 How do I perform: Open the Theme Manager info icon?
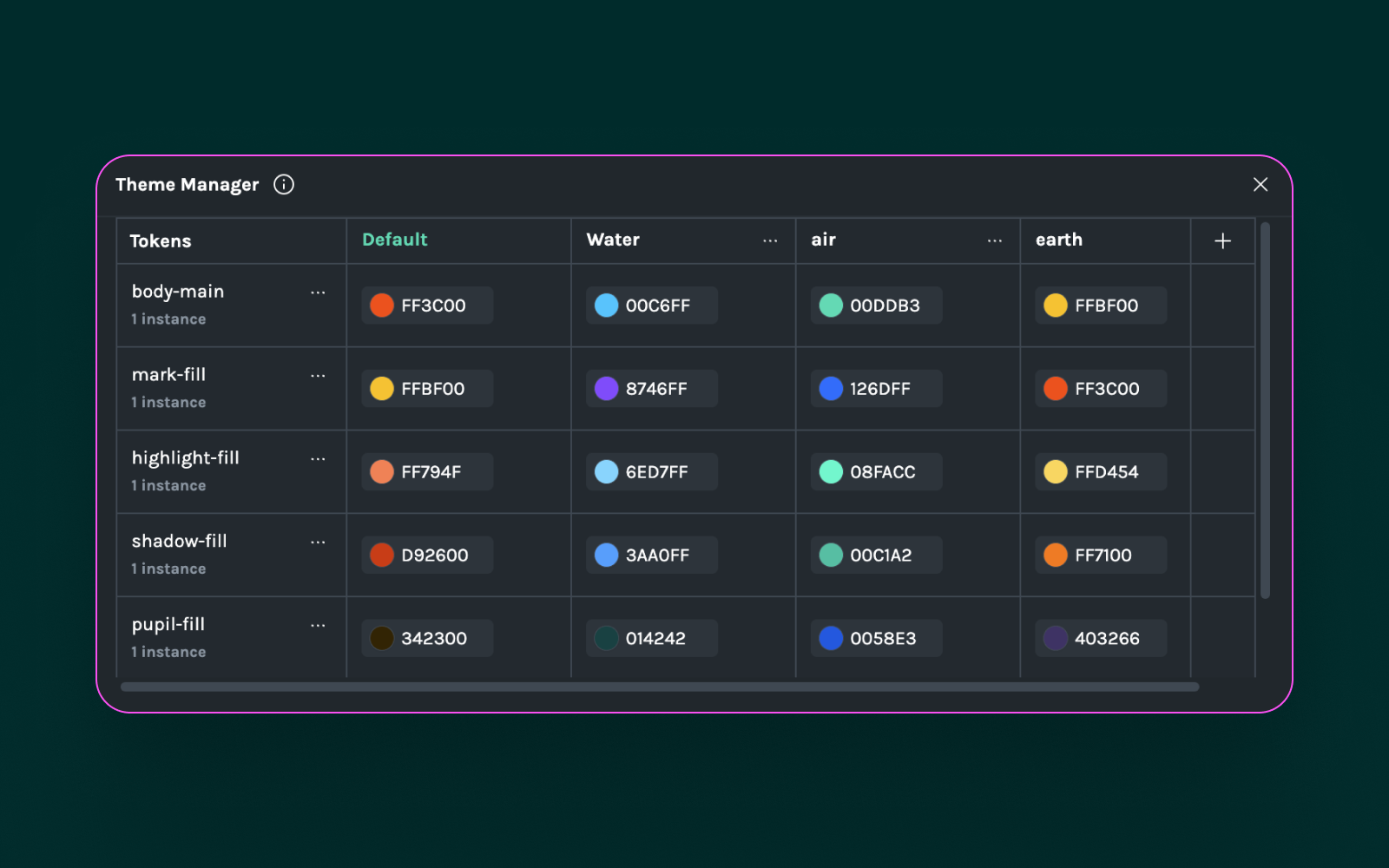284,184
